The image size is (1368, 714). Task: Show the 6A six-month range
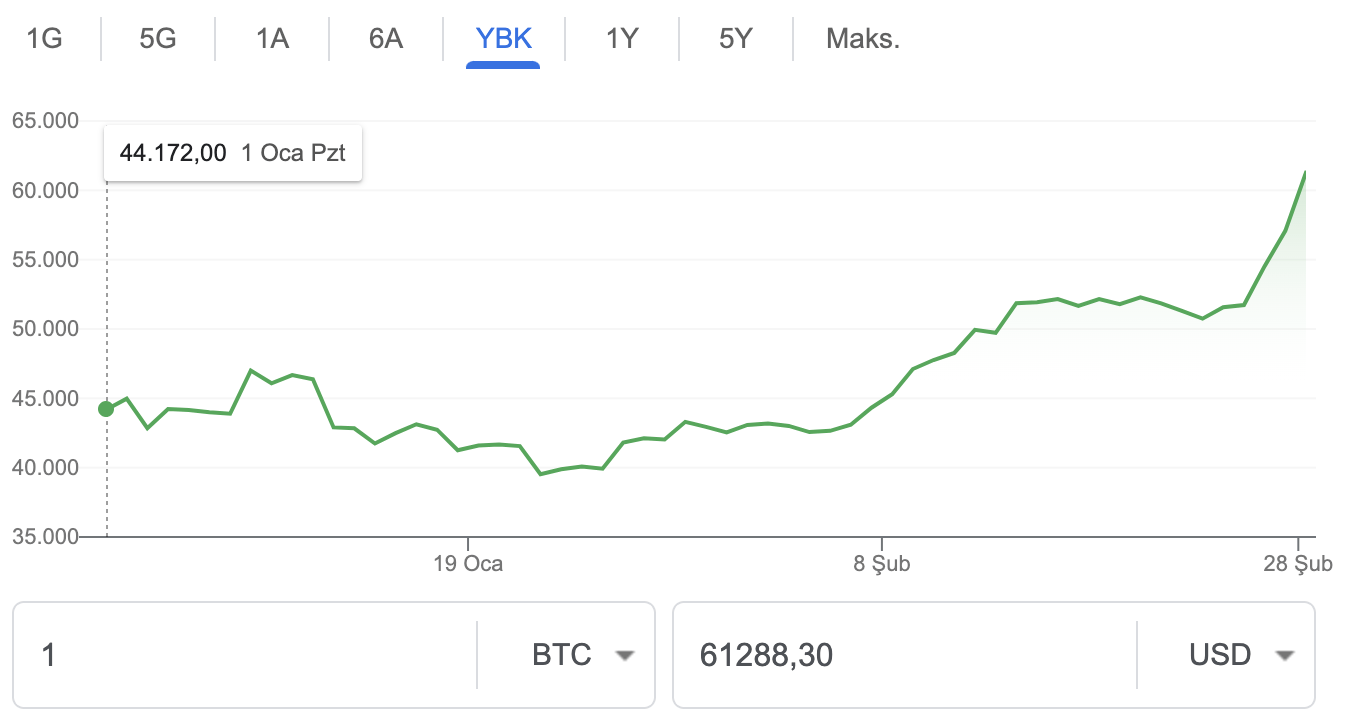[x=386, y=39]
